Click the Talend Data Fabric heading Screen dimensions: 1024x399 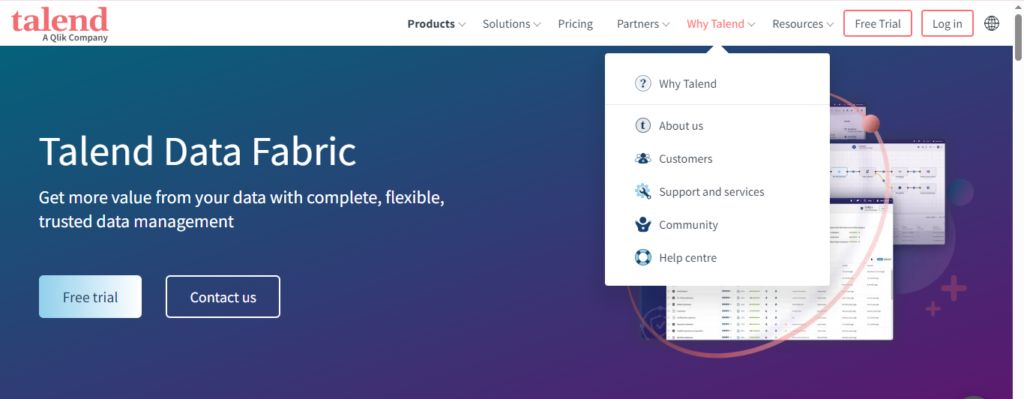click(x=198, y=151)
